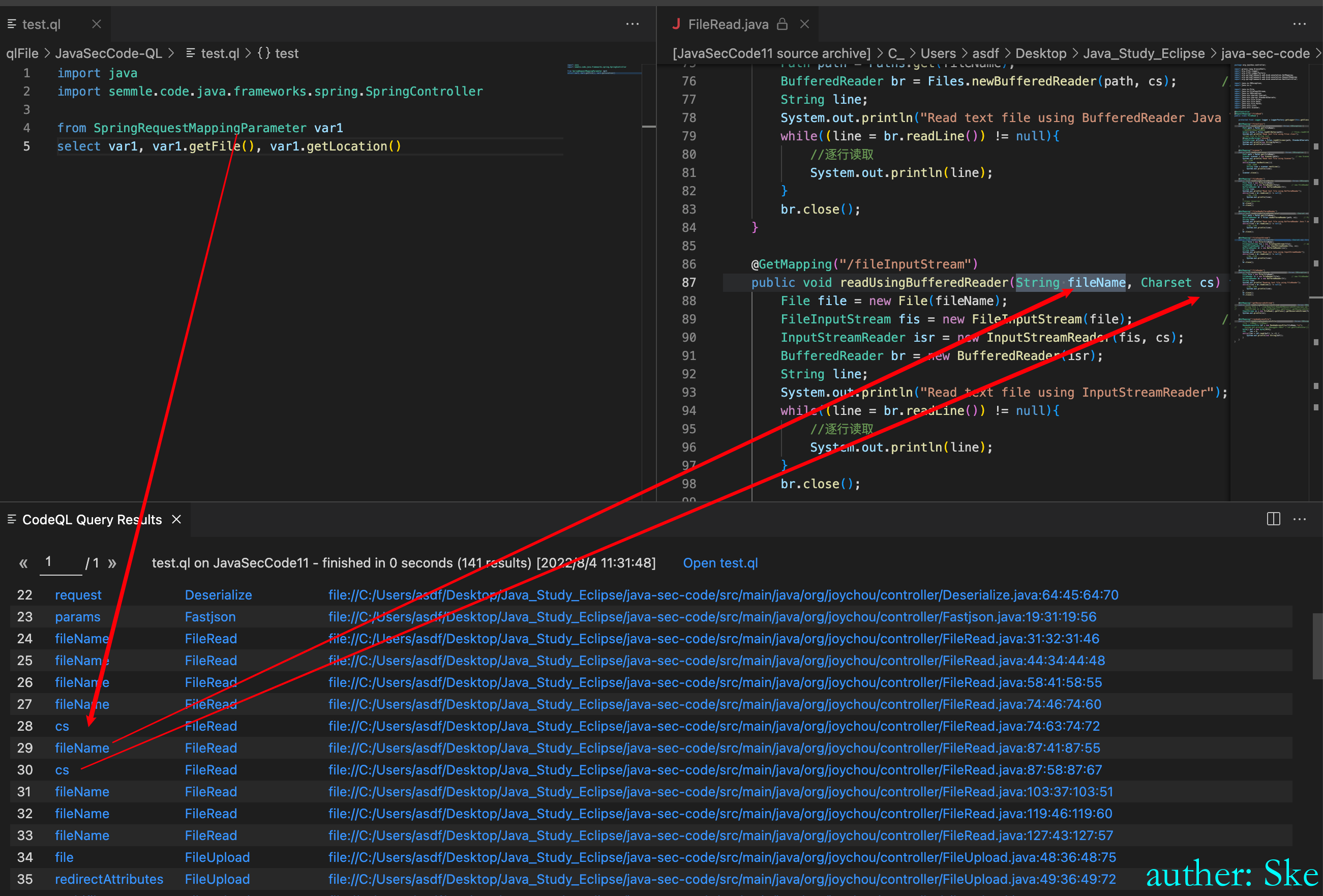Go to previous results page arrow
Viewport: 1323px width, 896px height.
(23, 563)
